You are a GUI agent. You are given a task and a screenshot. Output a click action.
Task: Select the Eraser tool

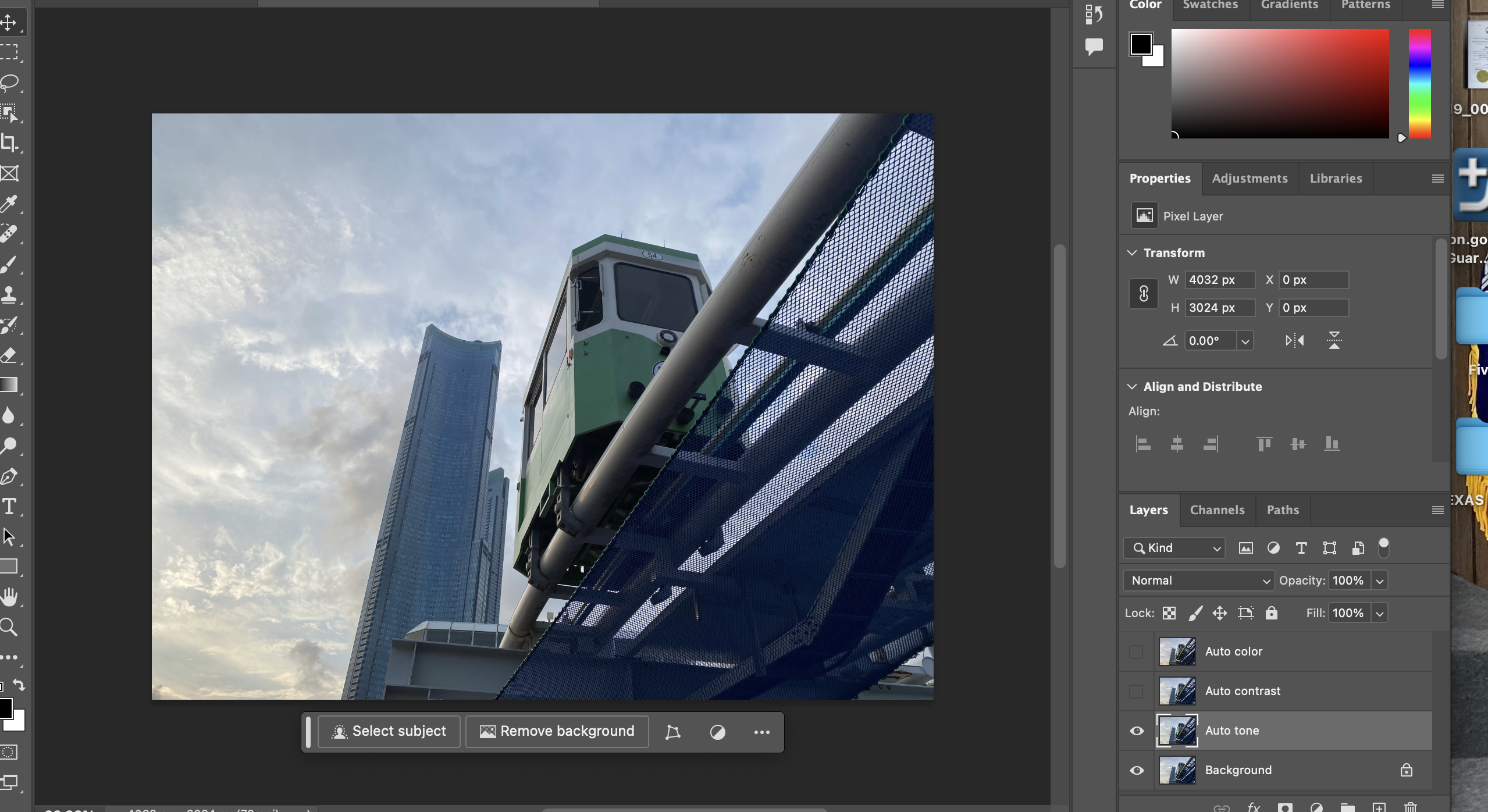(9, 355)
